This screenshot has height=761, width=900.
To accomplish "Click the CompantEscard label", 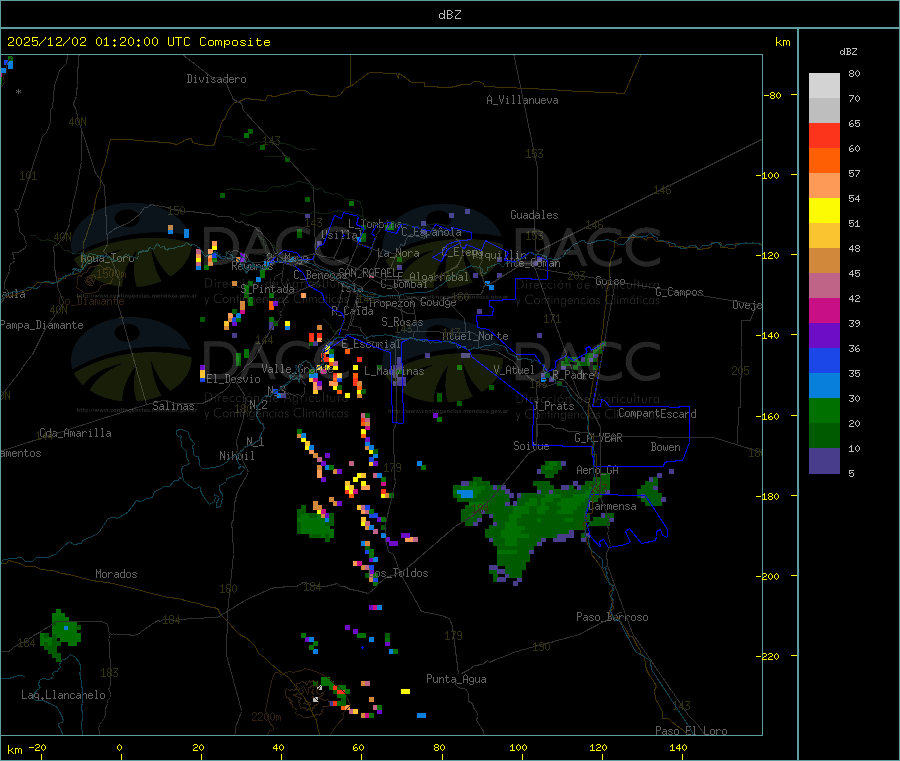I will 657,414.
